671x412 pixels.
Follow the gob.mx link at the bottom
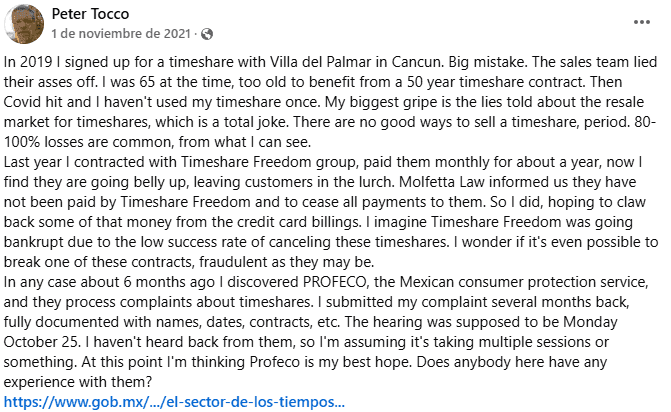[174, 403]
